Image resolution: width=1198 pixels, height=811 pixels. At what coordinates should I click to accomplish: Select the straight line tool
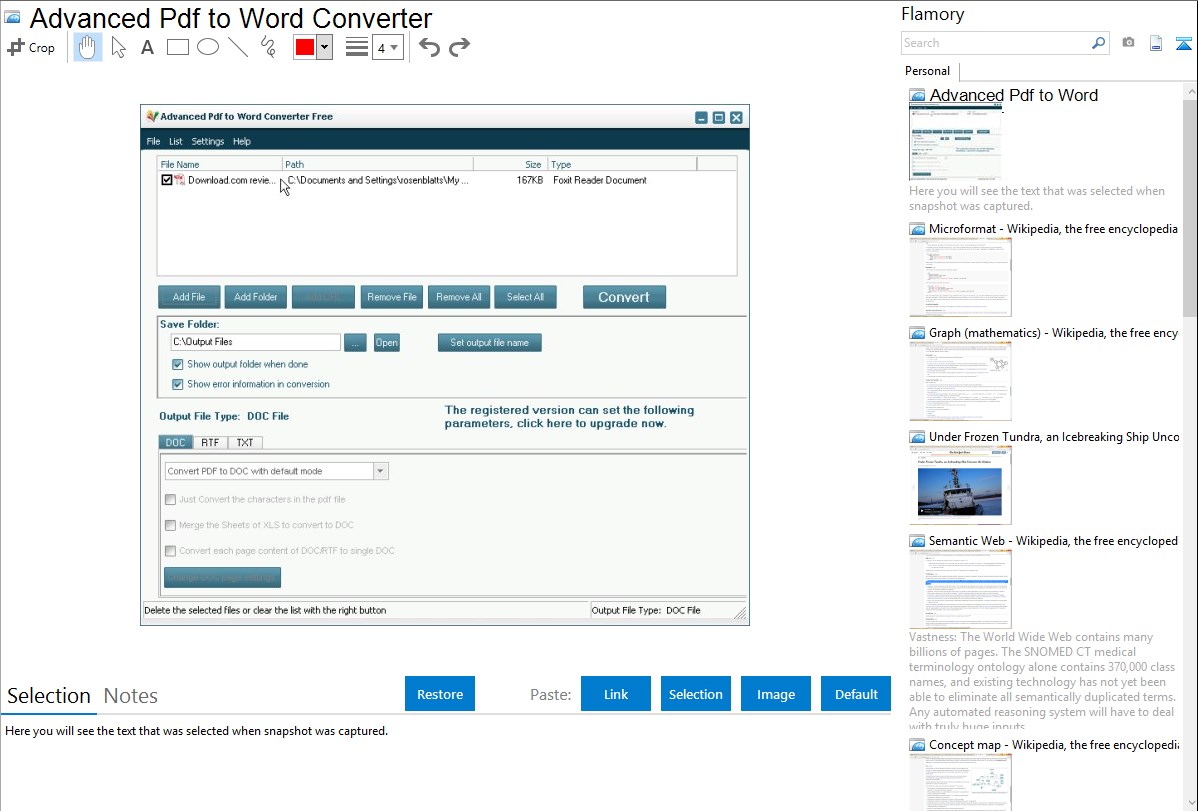coord(238,47)
